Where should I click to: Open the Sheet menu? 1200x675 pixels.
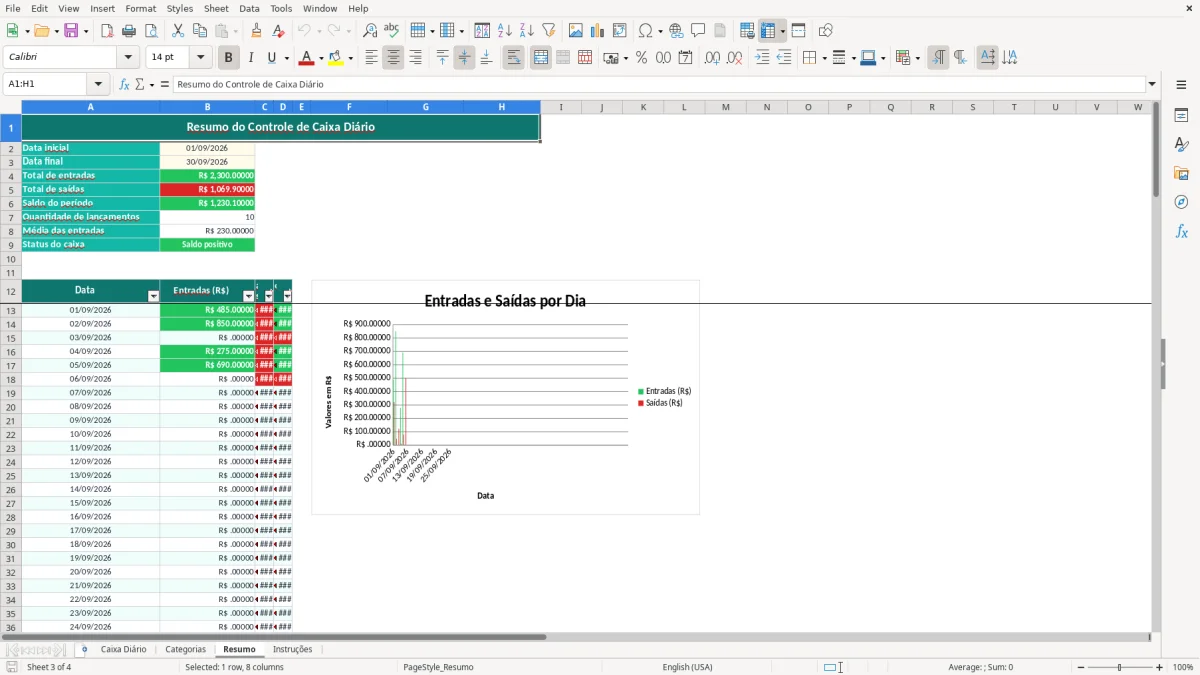pos(217,8)
